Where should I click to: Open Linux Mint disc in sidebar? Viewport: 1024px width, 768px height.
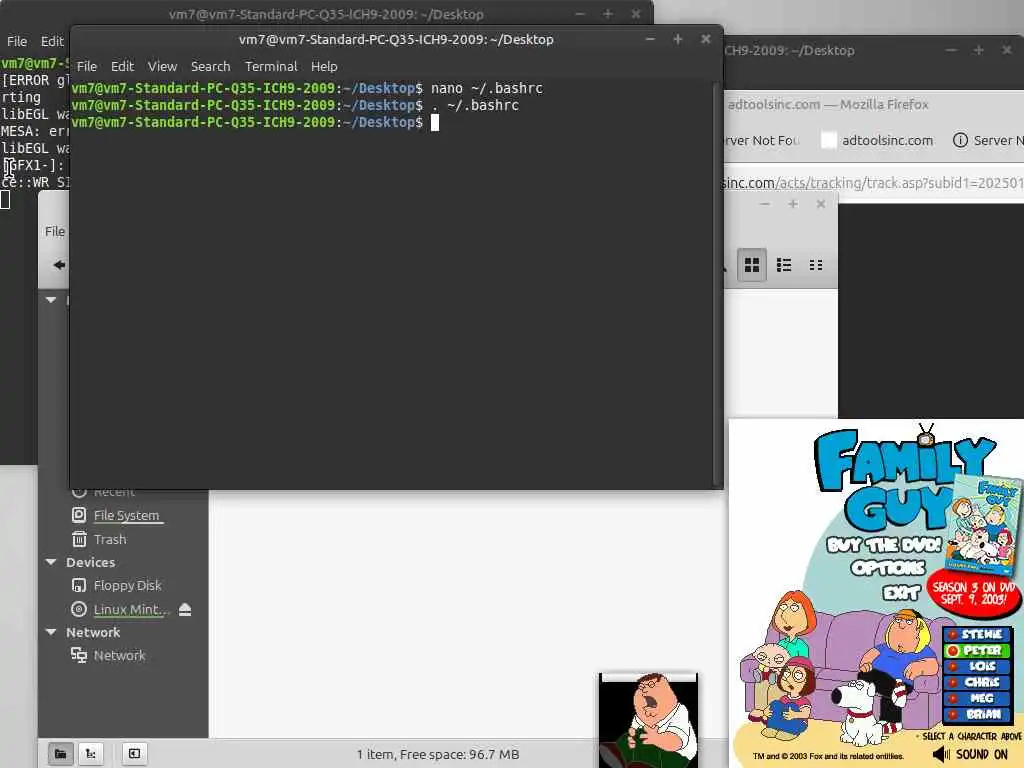[131, 609]
